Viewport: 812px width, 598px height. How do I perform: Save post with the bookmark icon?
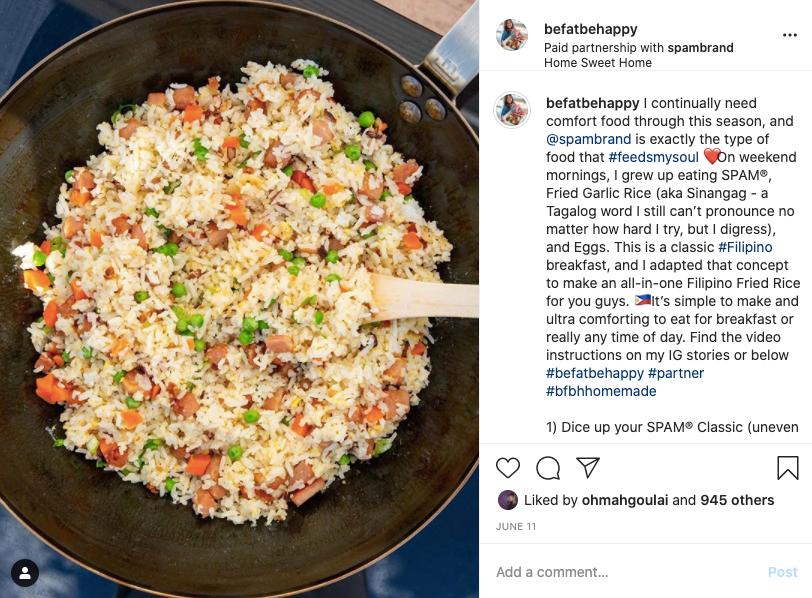tap(788, 468)
